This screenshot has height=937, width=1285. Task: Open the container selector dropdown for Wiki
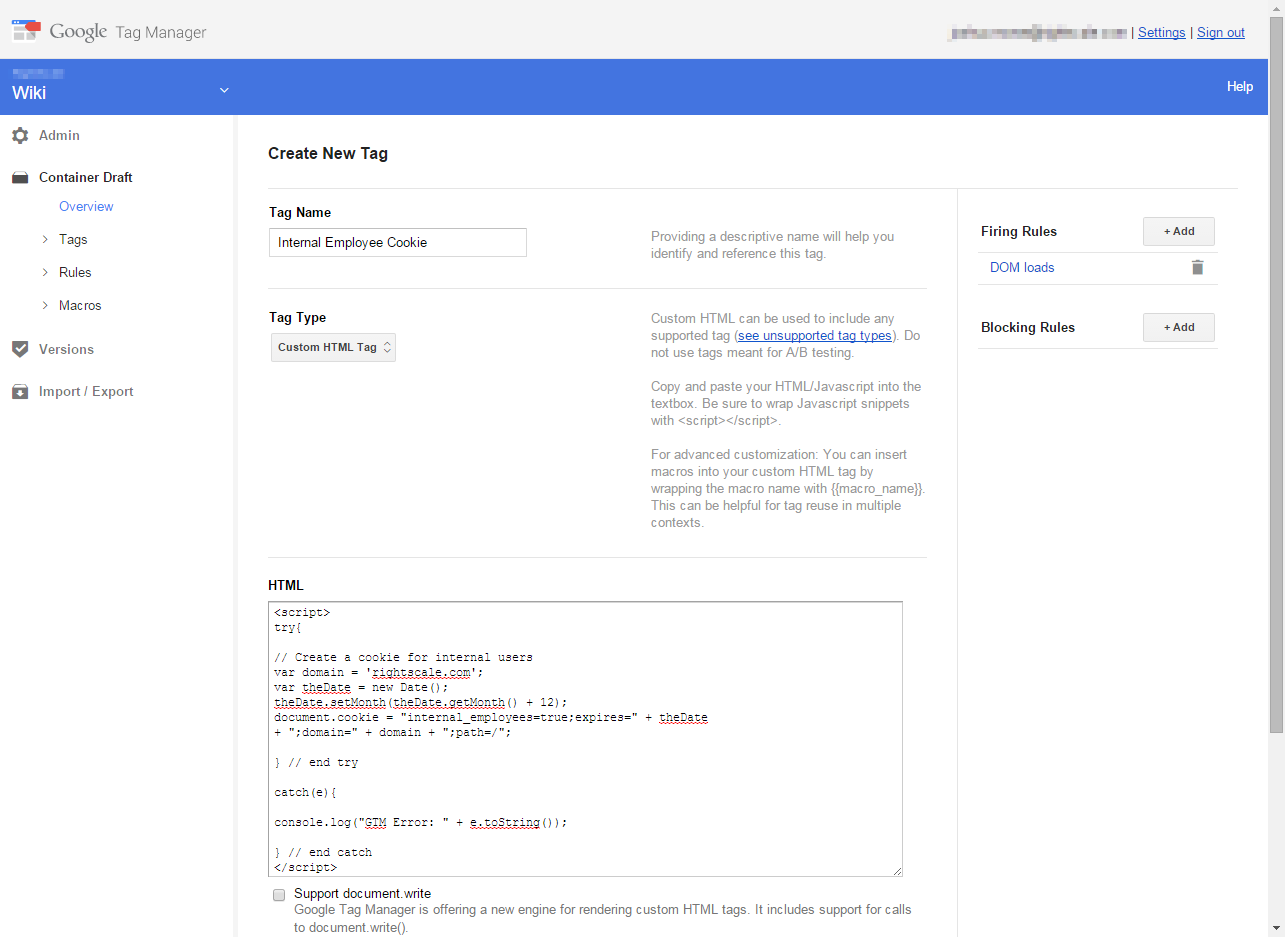[224, 88]
